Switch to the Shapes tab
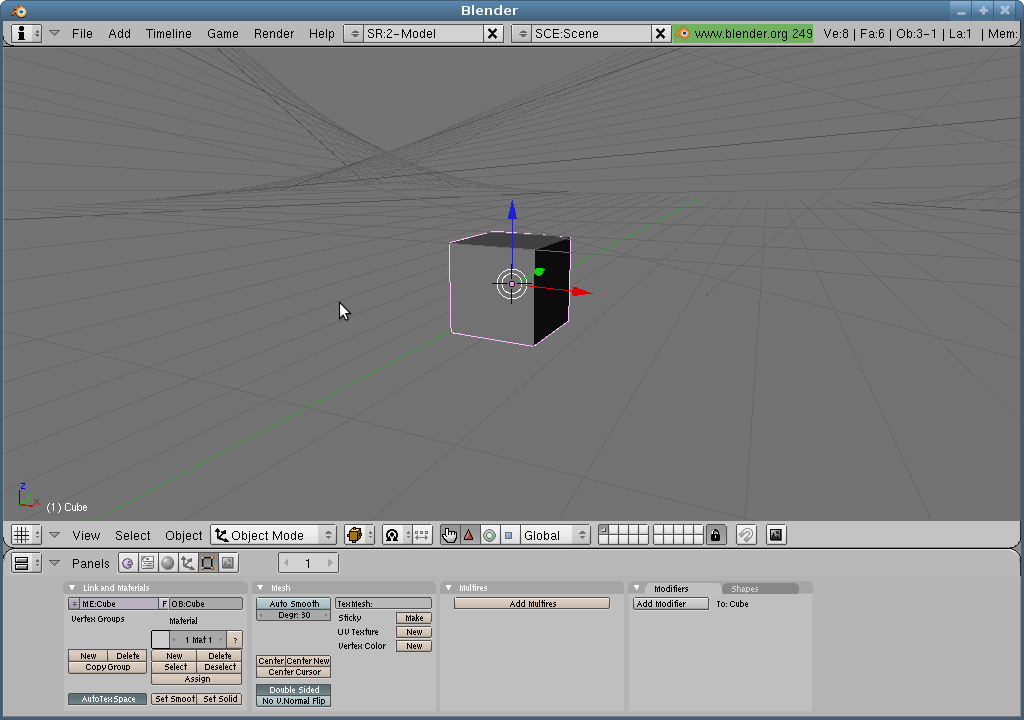The image size is (1024, 720). (x=745, y=589)
